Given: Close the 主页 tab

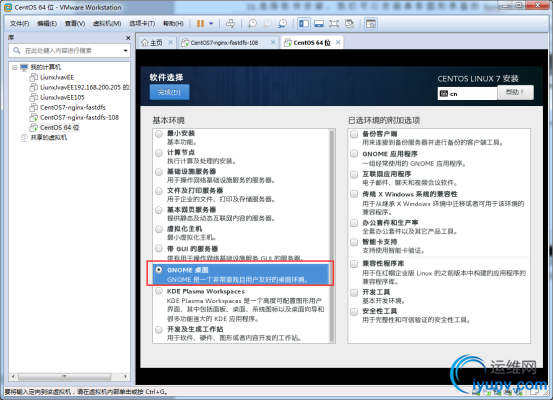Looking at the screenshot, I should coord(170,42).
